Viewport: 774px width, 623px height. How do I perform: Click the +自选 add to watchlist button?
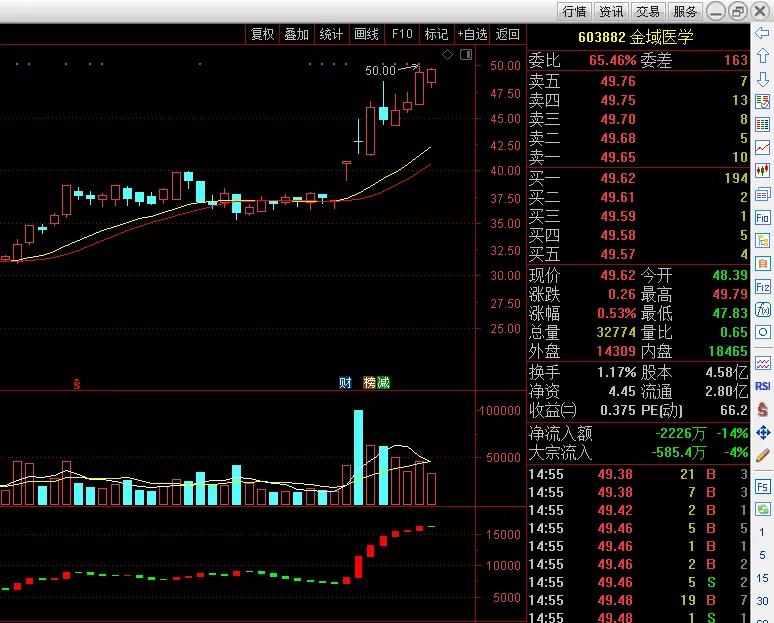472,34
